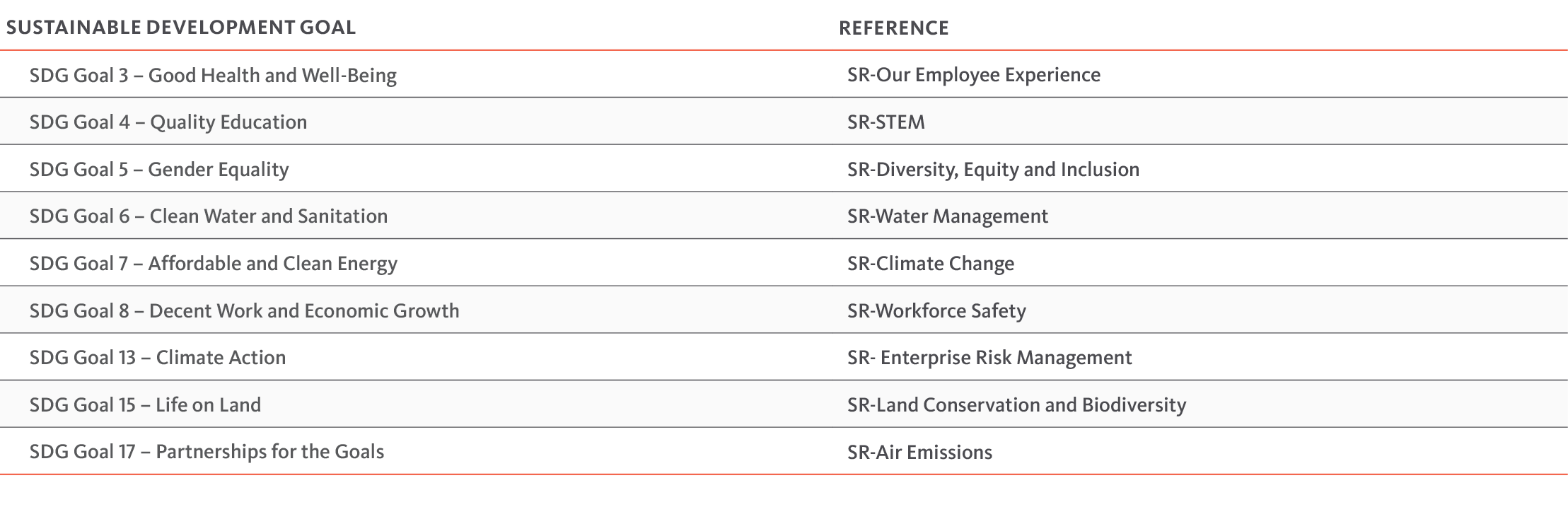This screenshot has width=1568, height=507.
Task: Select SDG Goal 7 Affordable and Clean Energy
Action: (x=214, y=264)
